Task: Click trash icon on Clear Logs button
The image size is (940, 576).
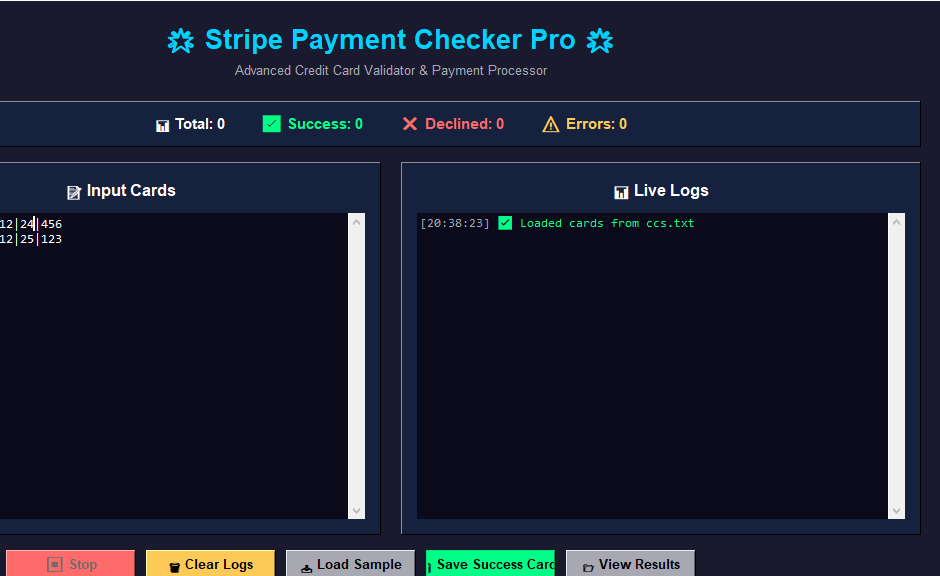Action: pos(174,567)
